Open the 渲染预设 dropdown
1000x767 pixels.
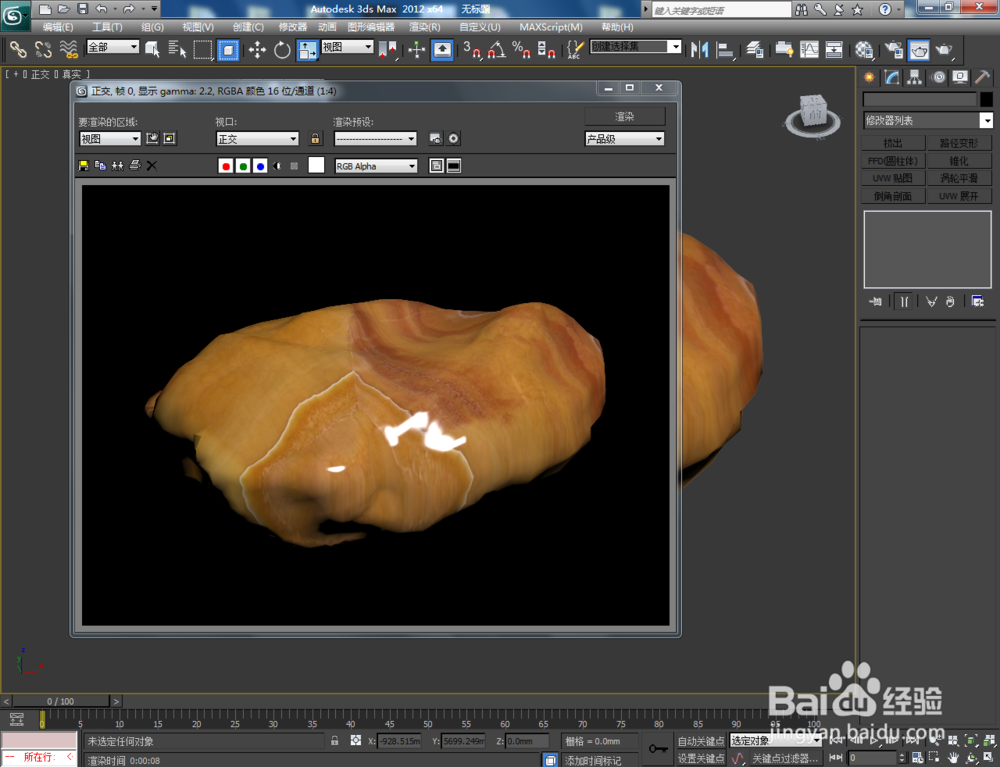(x=376, y=139)
